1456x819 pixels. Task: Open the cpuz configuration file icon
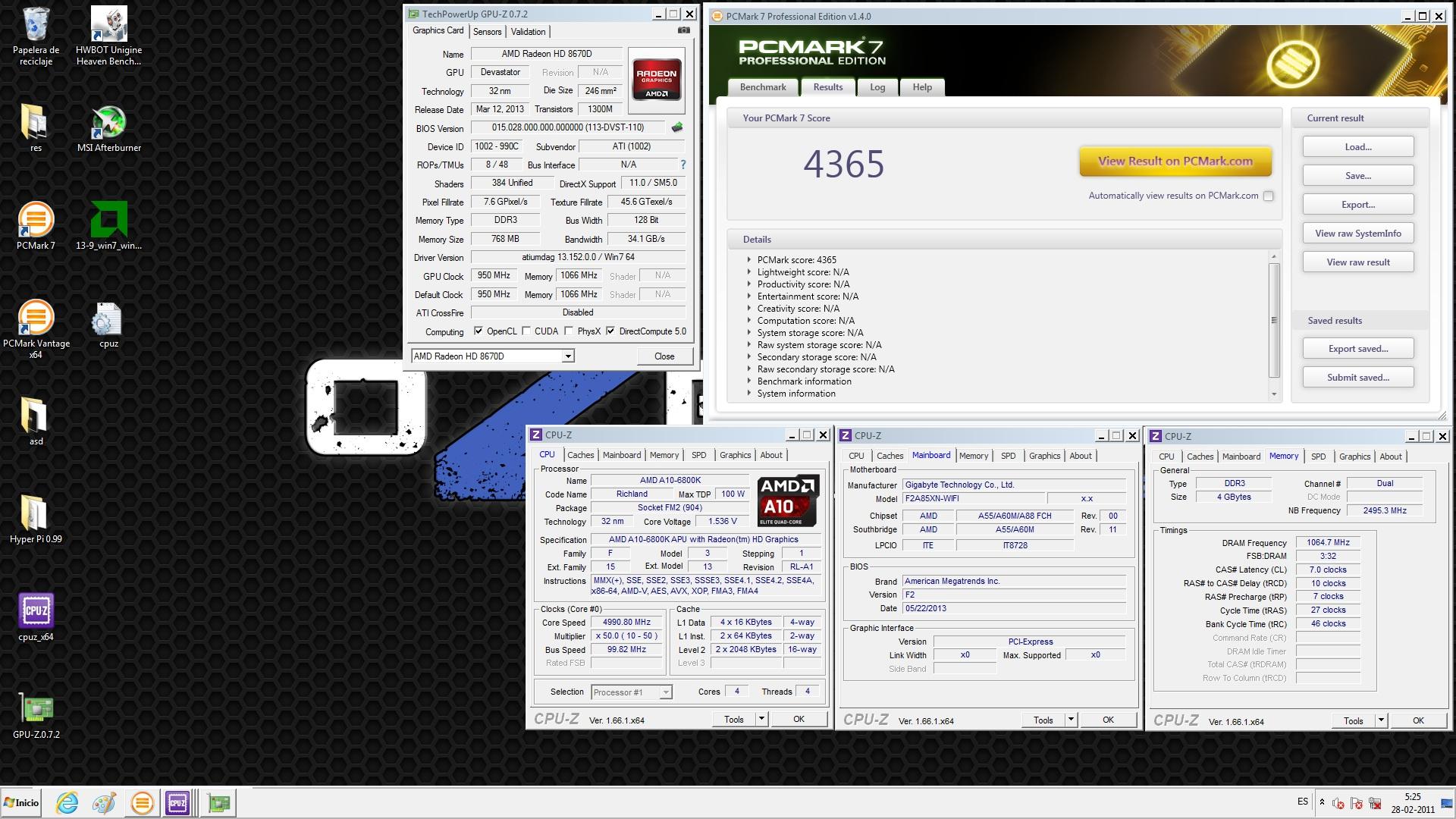[x=108, y=325]
